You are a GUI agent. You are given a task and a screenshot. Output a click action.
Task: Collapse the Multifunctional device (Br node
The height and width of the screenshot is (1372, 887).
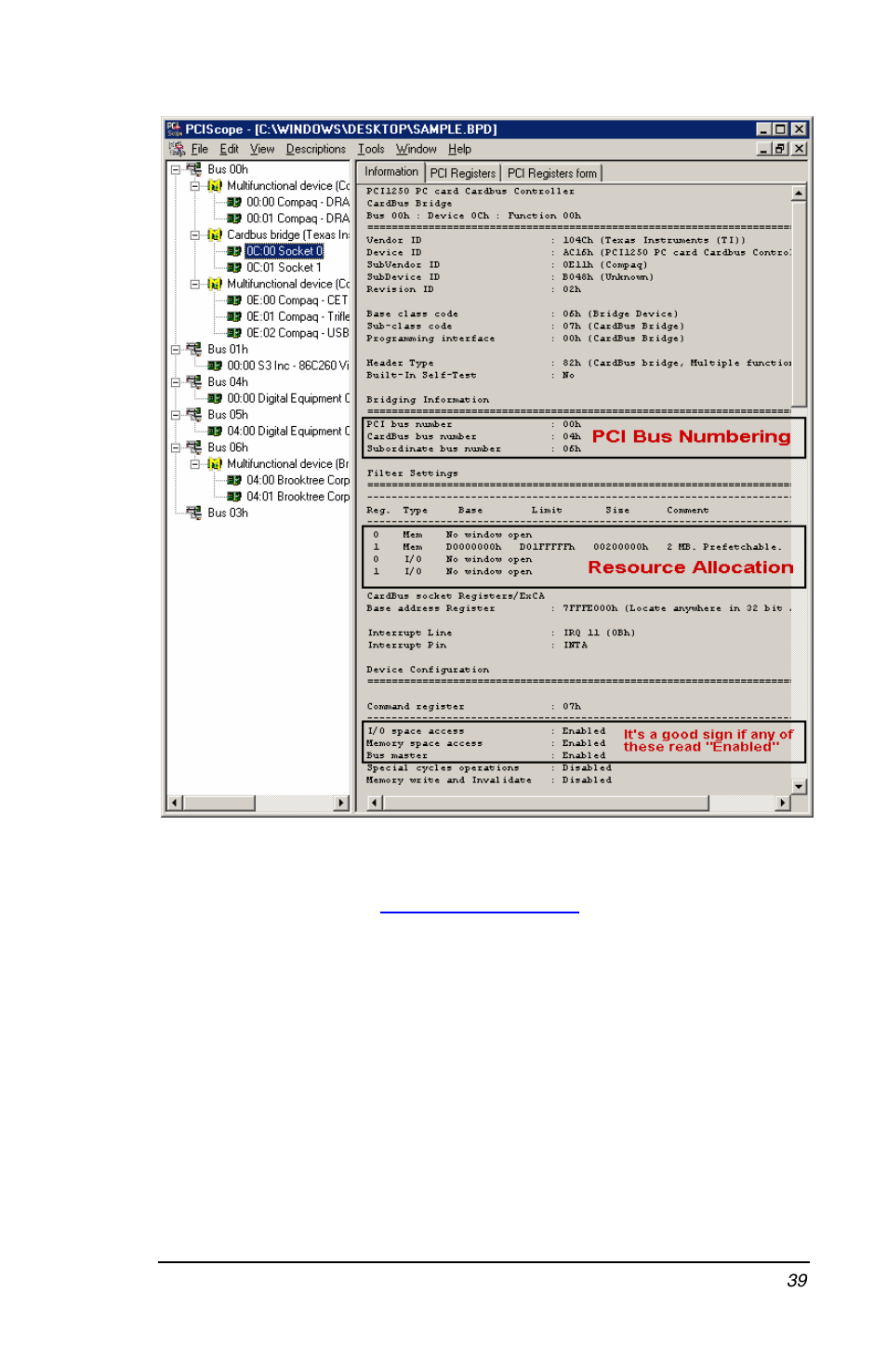(x=194, y=463)
